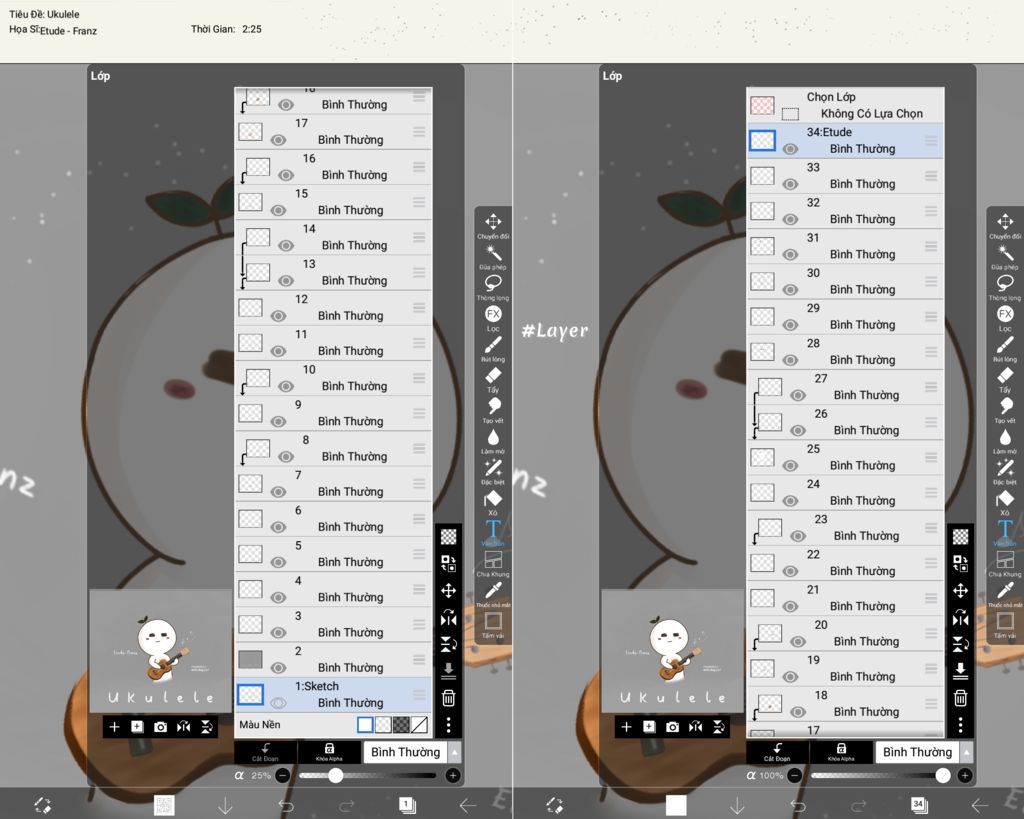
Task: Select layer 32 in the layer list
Action: click(x=845, y=211)
